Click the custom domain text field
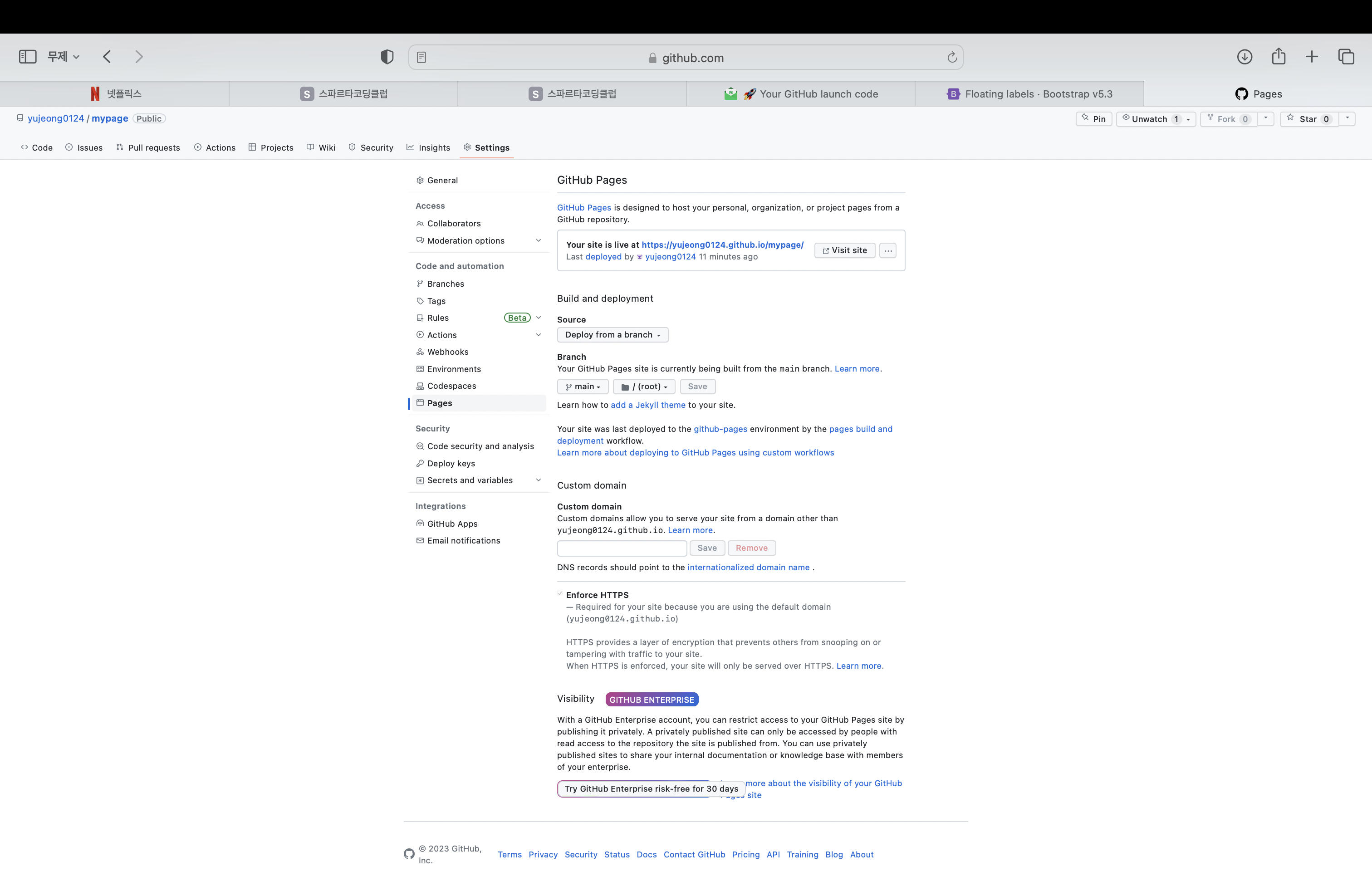Screen dimensions: 1372x891 (622, 548)
